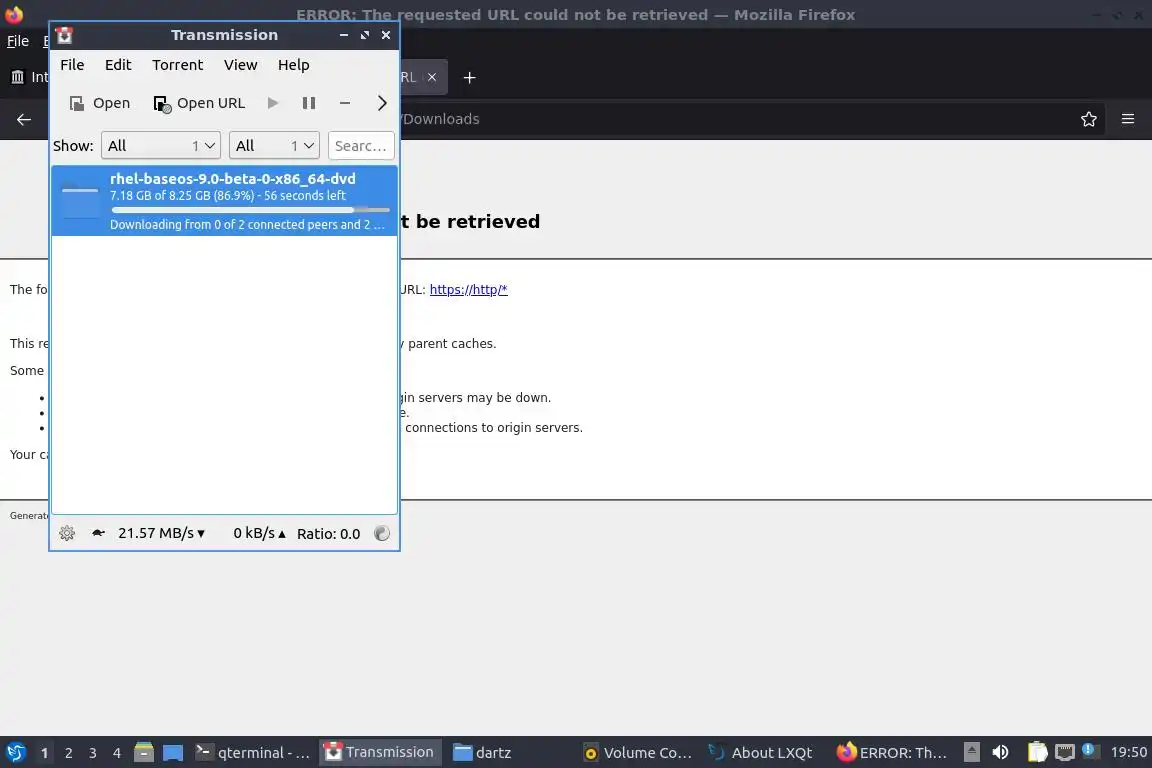Open the LXQt application menu
1152x768 pixels.
[16, 752]
